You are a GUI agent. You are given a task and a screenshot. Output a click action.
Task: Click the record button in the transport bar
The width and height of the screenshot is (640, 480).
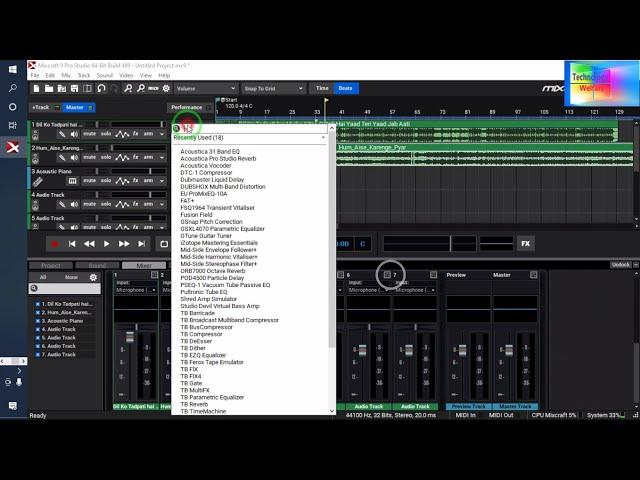point(55,243)
